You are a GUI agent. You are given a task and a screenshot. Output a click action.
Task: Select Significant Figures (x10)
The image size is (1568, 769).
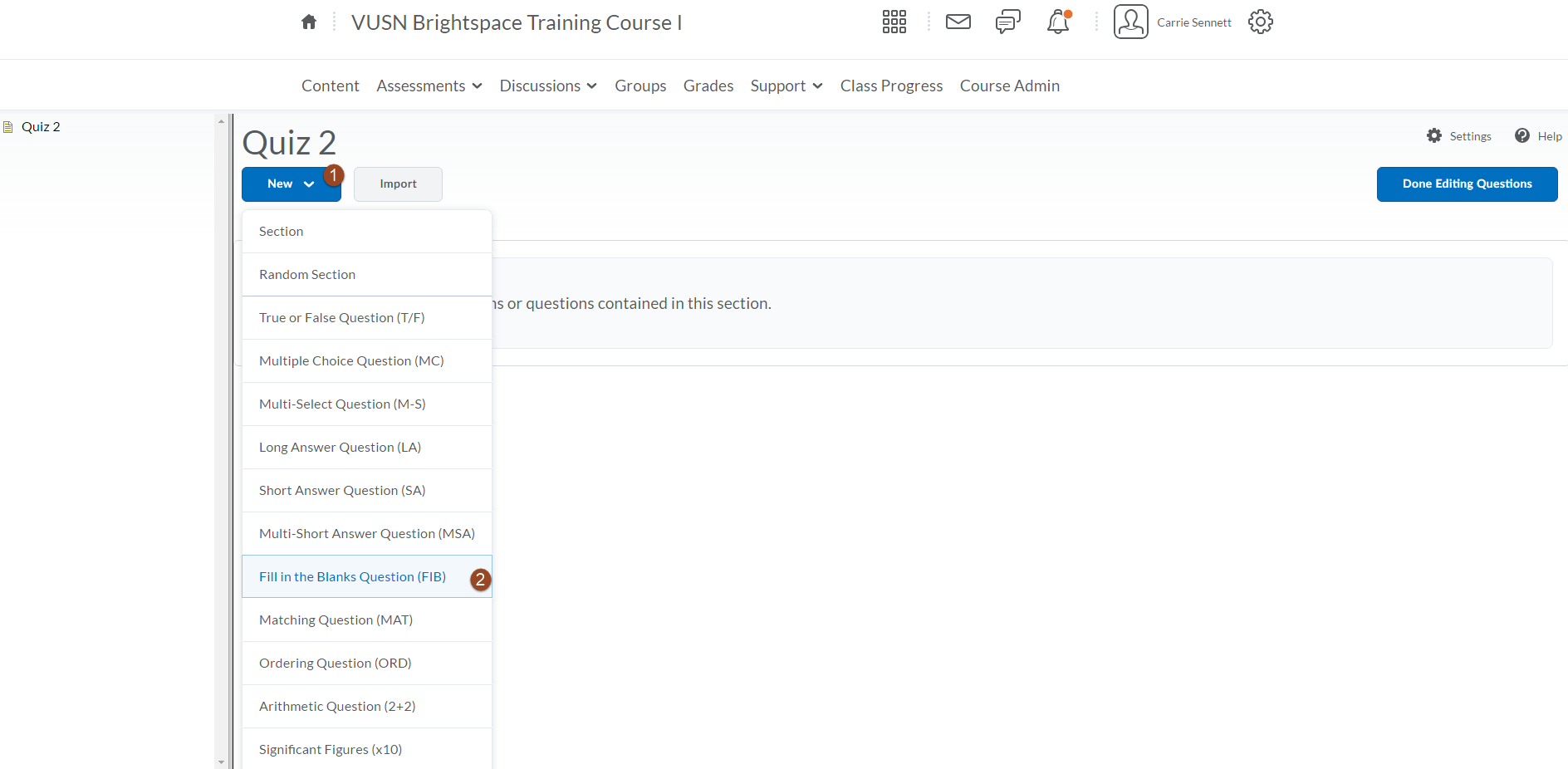point(367,749)
